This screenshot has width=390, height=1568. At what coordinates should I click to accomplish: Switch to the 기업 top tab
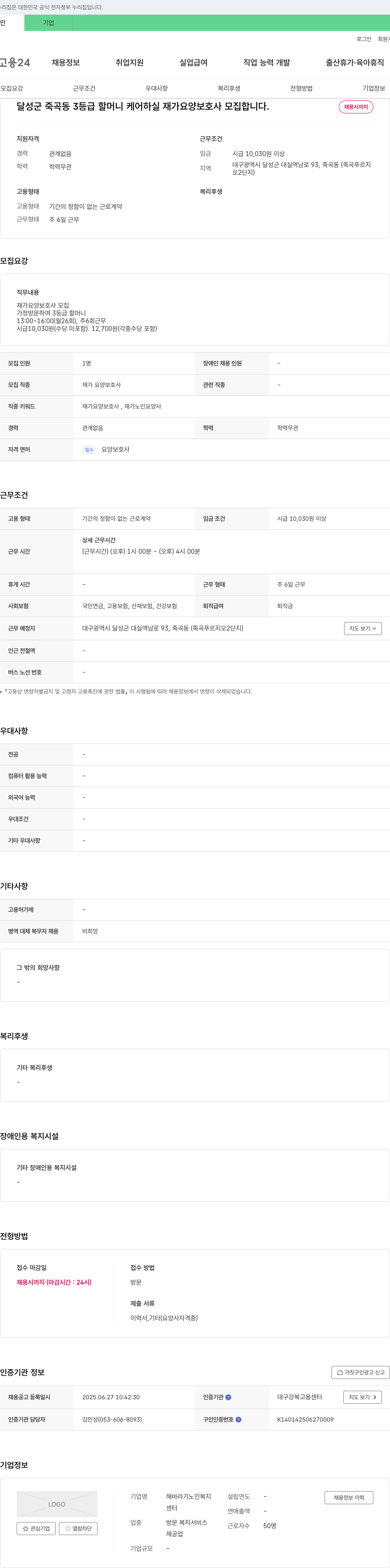pyautogui.click(x=49, y=22)
